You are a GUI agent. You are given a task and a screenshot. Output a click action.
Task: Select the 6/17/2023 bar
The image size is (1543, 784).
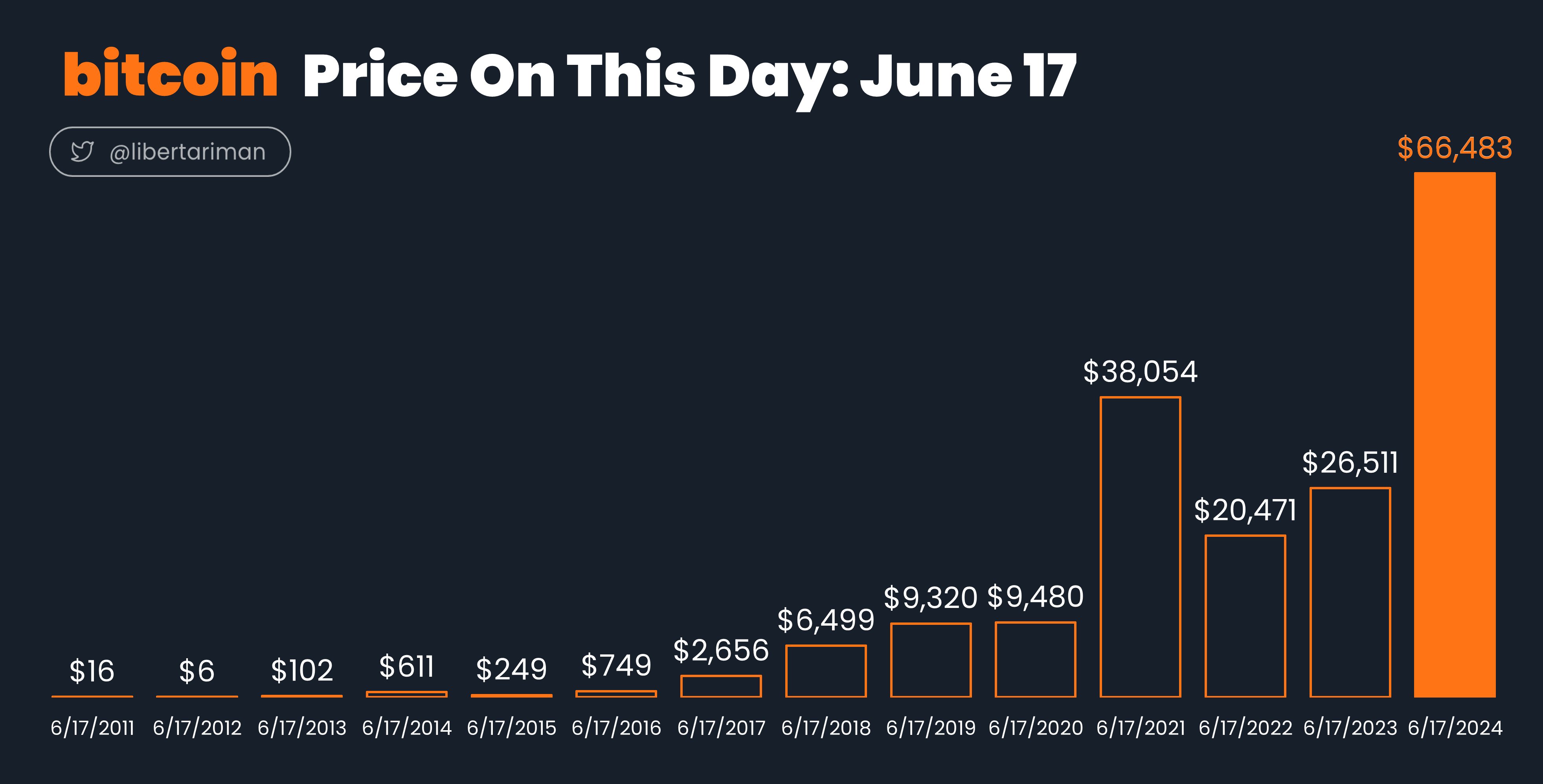tap(1350, 592)
